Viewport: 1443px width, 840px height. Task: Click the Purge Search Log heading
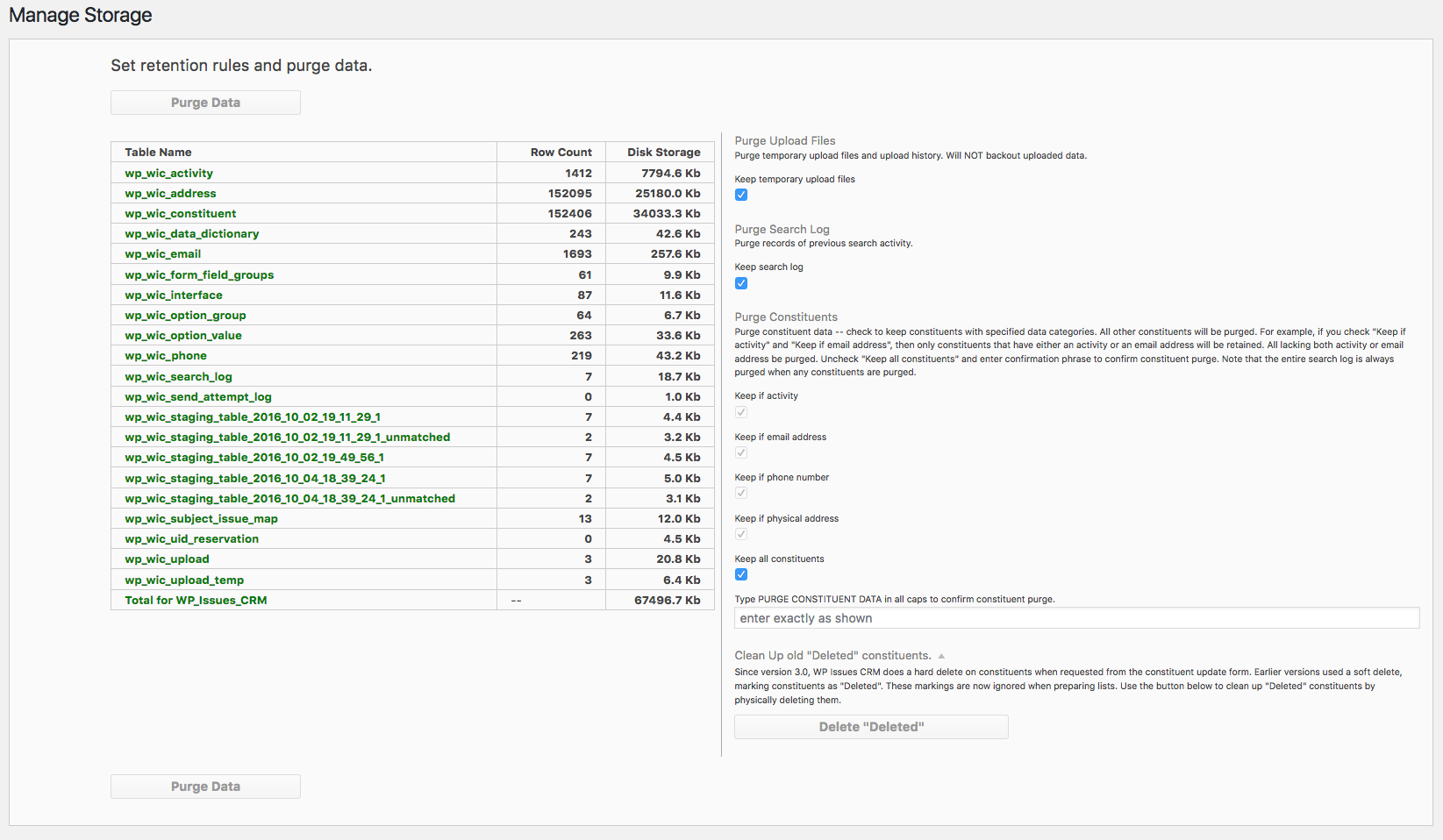(782, 229)
